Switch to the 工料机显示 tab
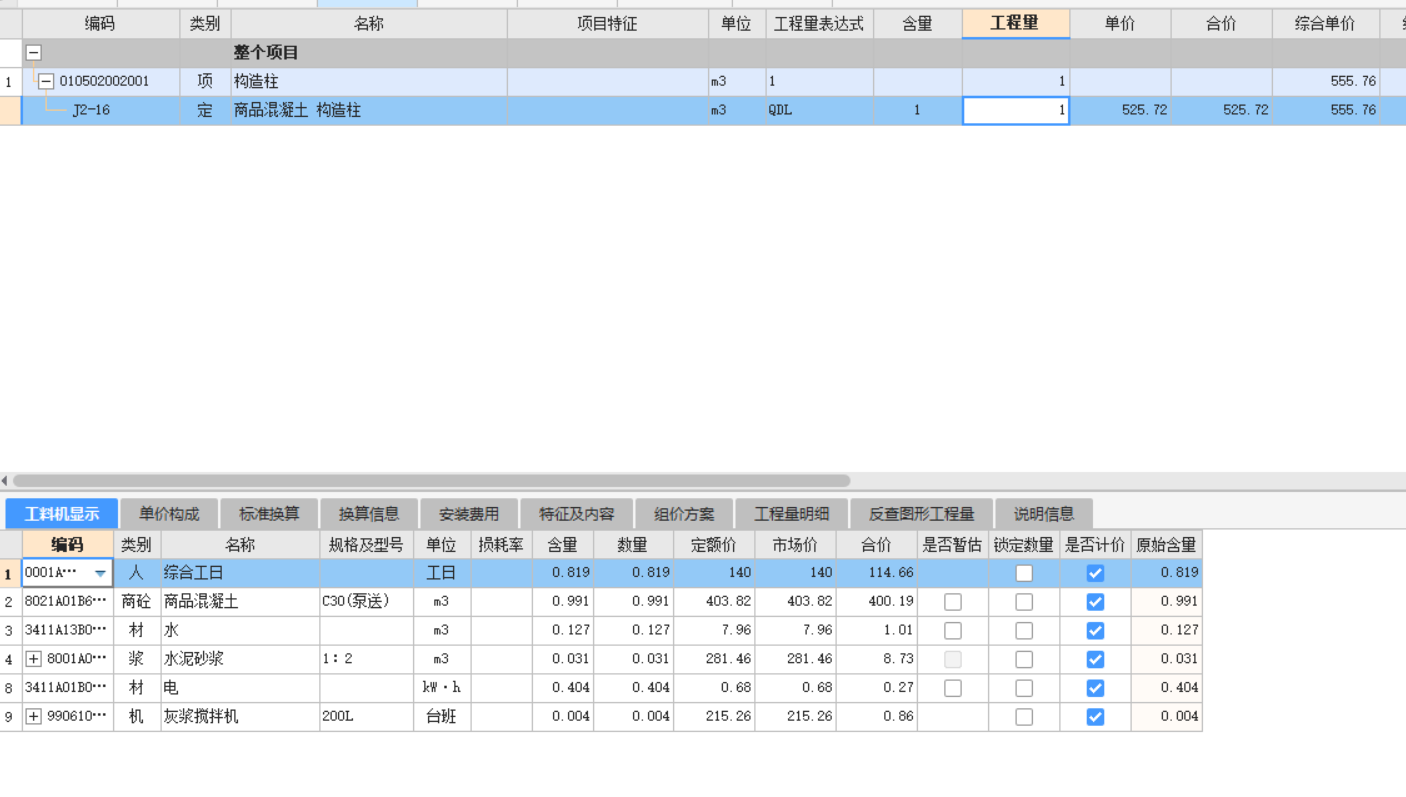 tap(62, 514)
